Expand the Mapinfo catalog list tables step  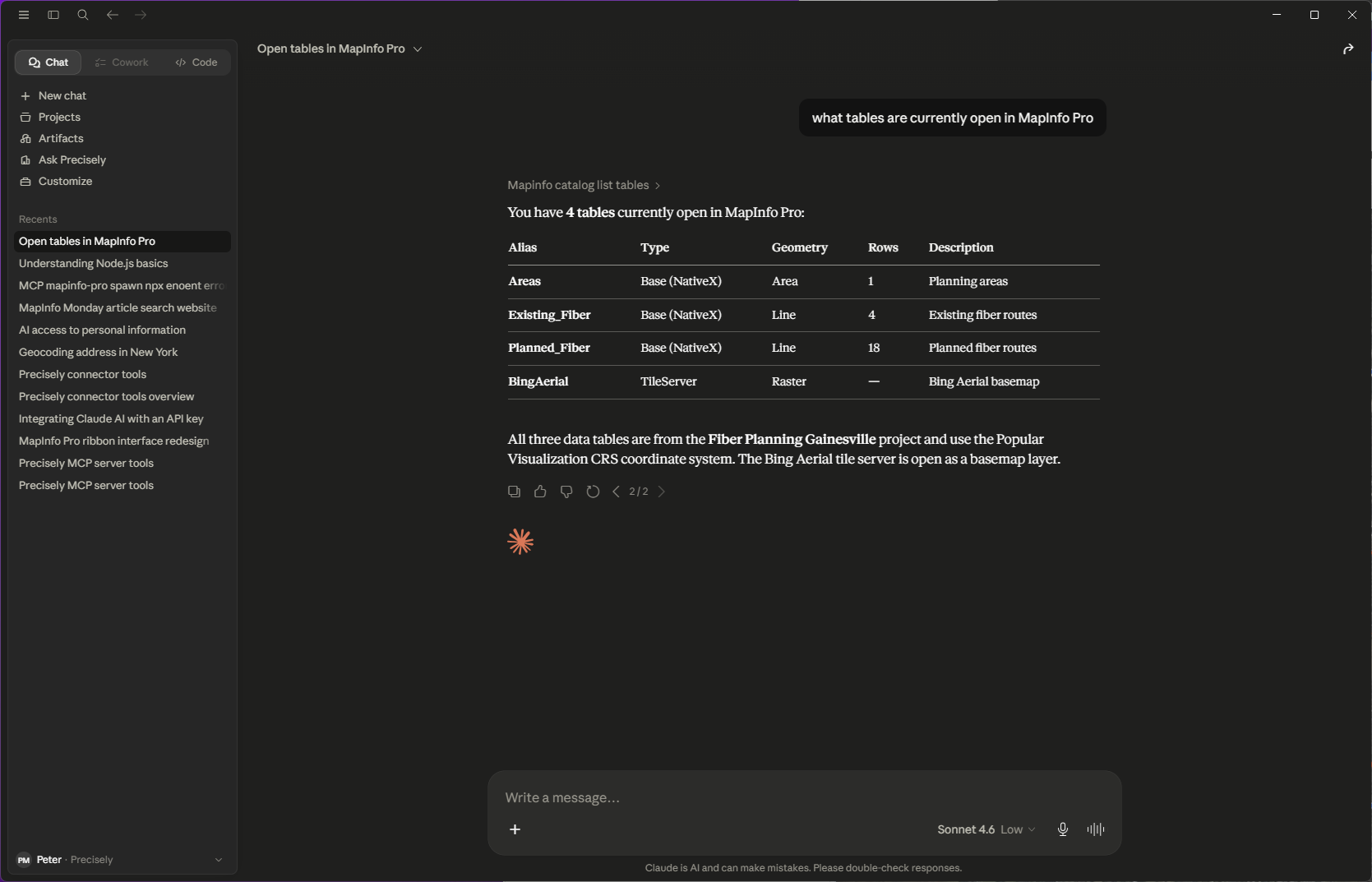point(584,186)
